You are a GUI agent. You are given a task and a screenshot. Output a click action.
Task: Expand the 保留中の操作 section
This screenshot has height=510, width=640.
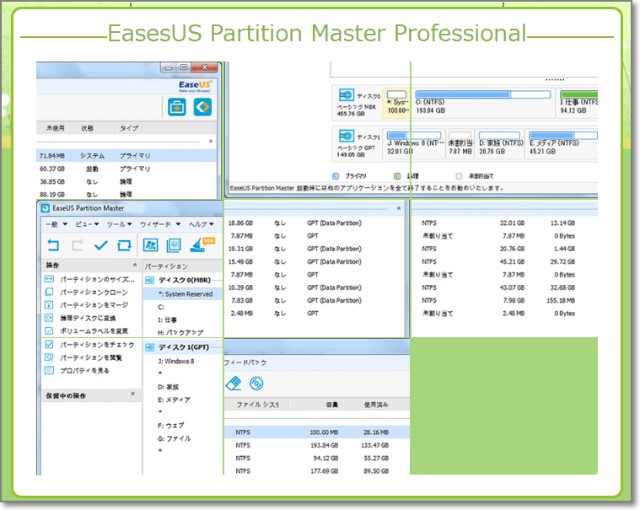132,395
